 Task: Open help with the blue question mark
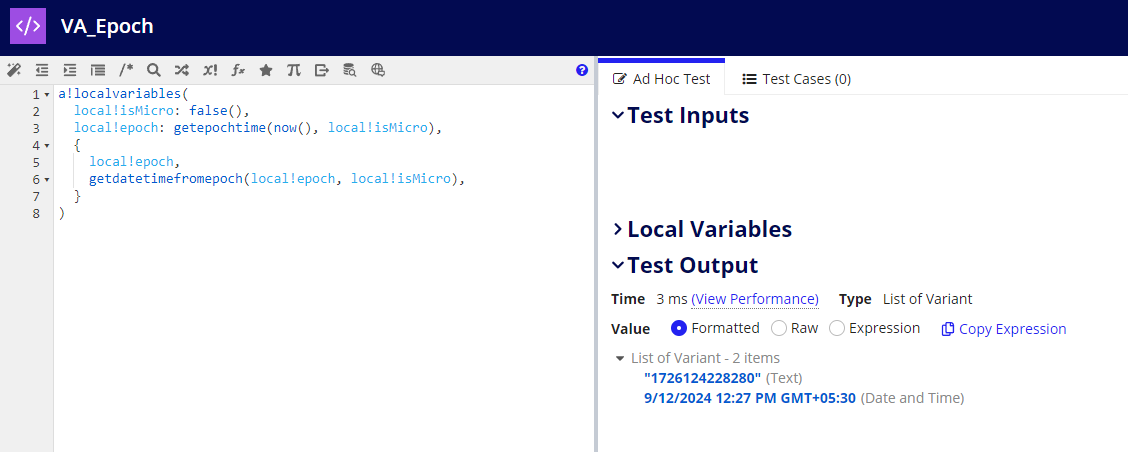582,70
